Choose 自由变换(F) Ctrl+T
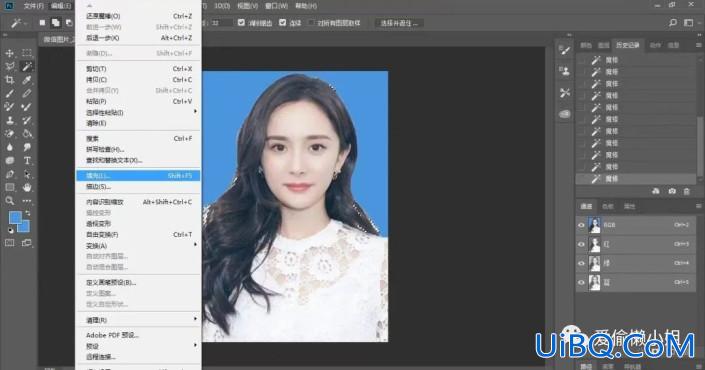Image resolution: width=705 pixels, height=370 pixels. pos(138,235)
